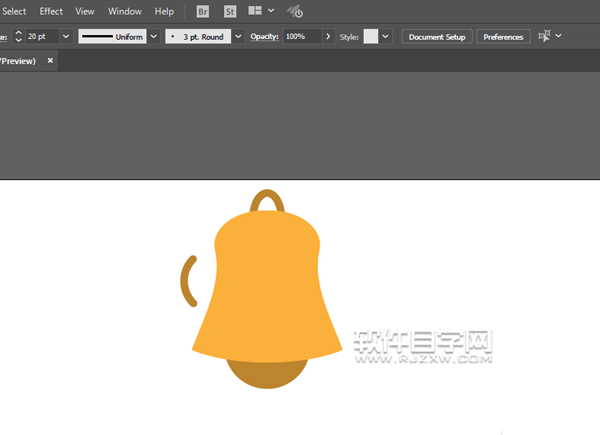600x435 pixels.
Task: Expand the arrange documents dropdown arrow
Action: coord(272,12)
